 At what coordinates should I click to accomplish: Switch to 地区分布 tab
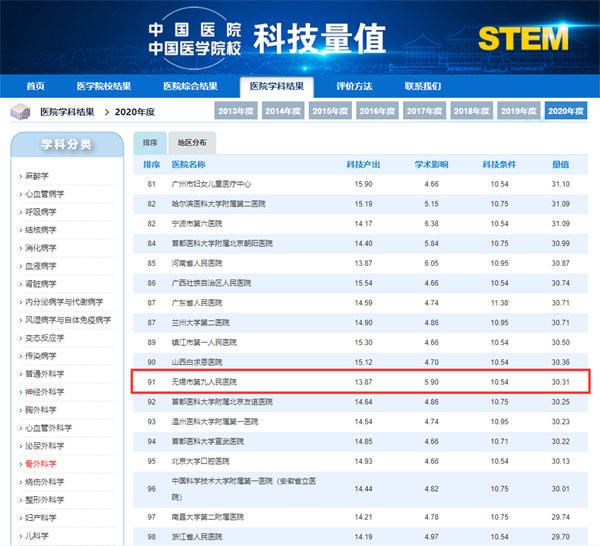(x=192, y=143)
